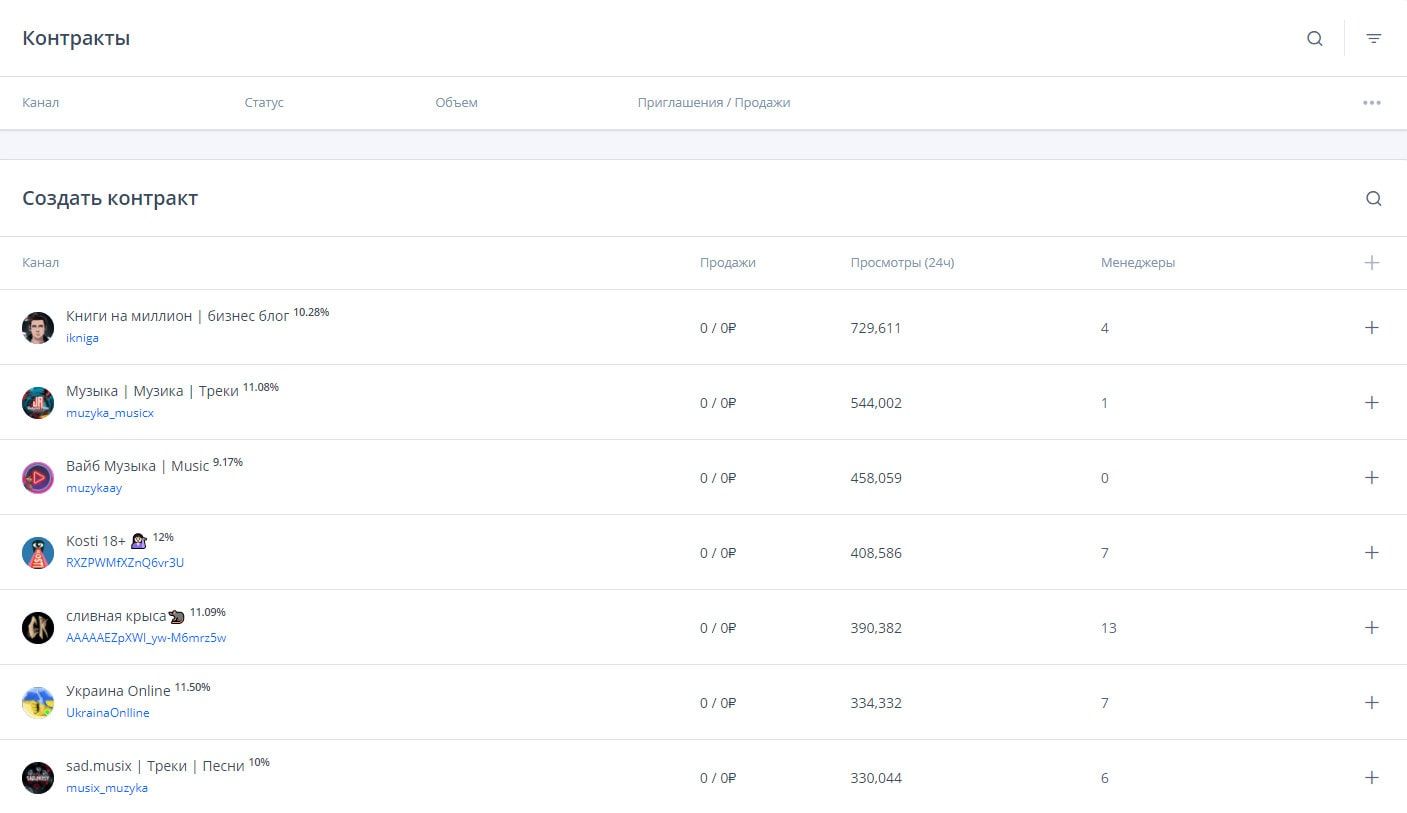Open the RXZPWMfXZnQ6vr3U channel link
The image size is (1407, 813).
pos(125,563)
